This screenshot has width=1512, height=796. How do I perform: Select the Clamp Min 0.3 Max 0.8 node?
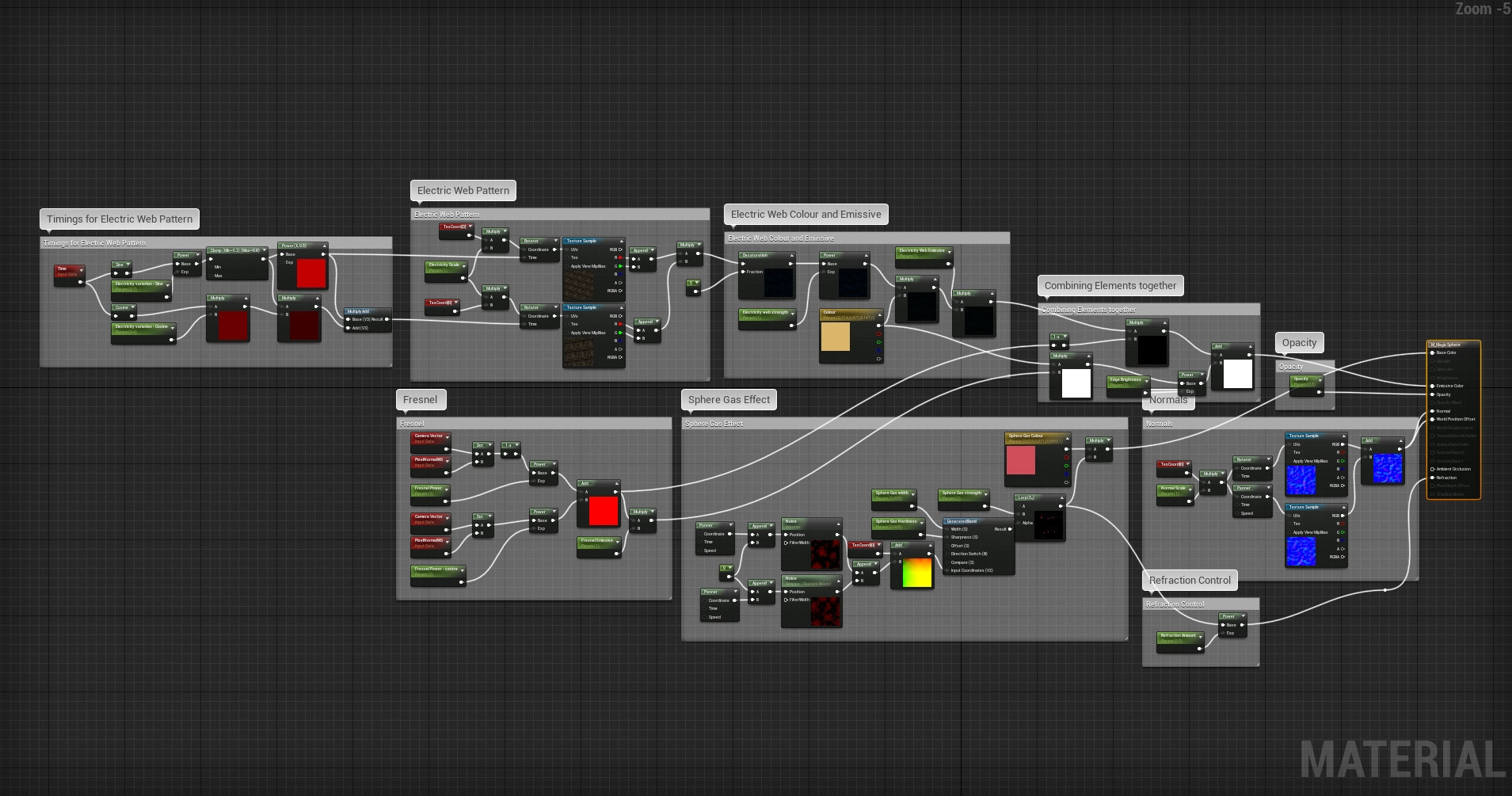(x=235, y=250)
